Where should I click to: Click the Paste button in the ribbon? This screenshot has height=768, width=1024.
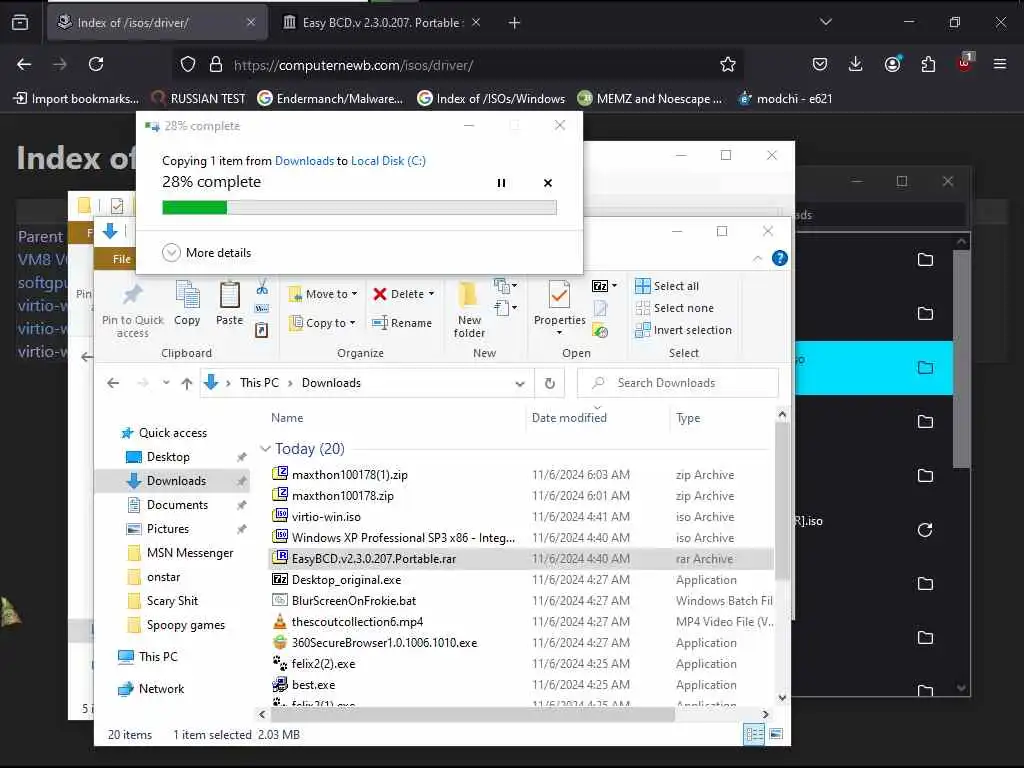229,303
